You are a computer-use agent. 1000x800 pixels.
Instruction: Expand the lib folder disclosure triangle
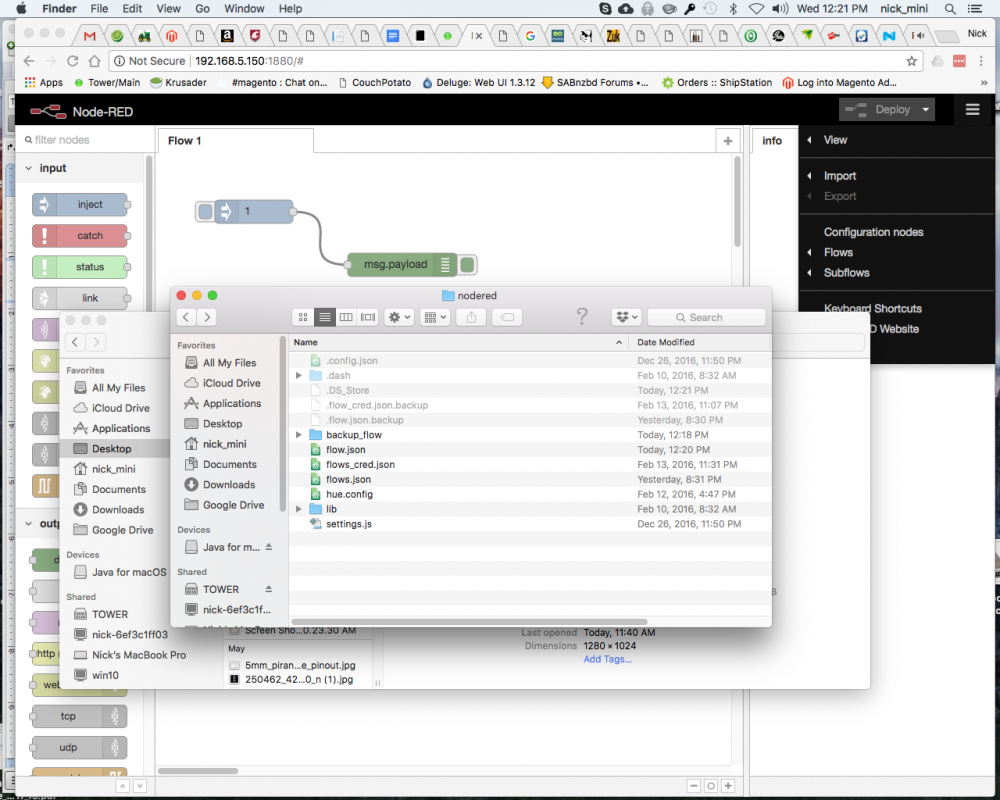click(x=298, y=509)
